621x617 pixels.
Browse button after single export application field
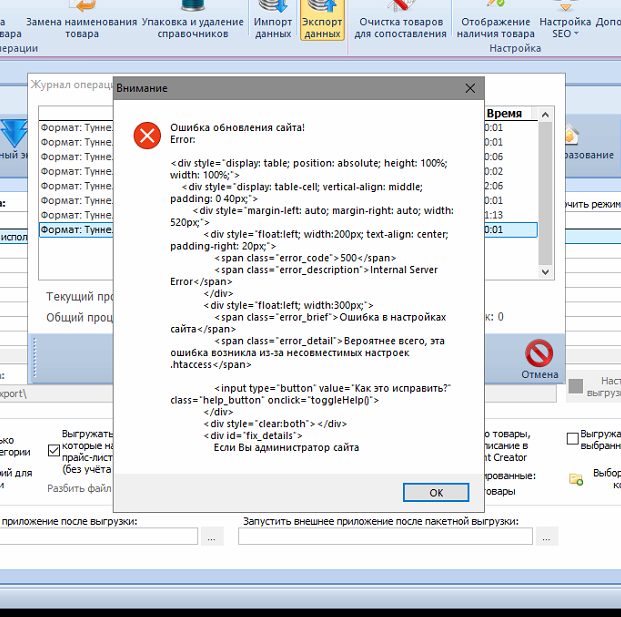211,537
